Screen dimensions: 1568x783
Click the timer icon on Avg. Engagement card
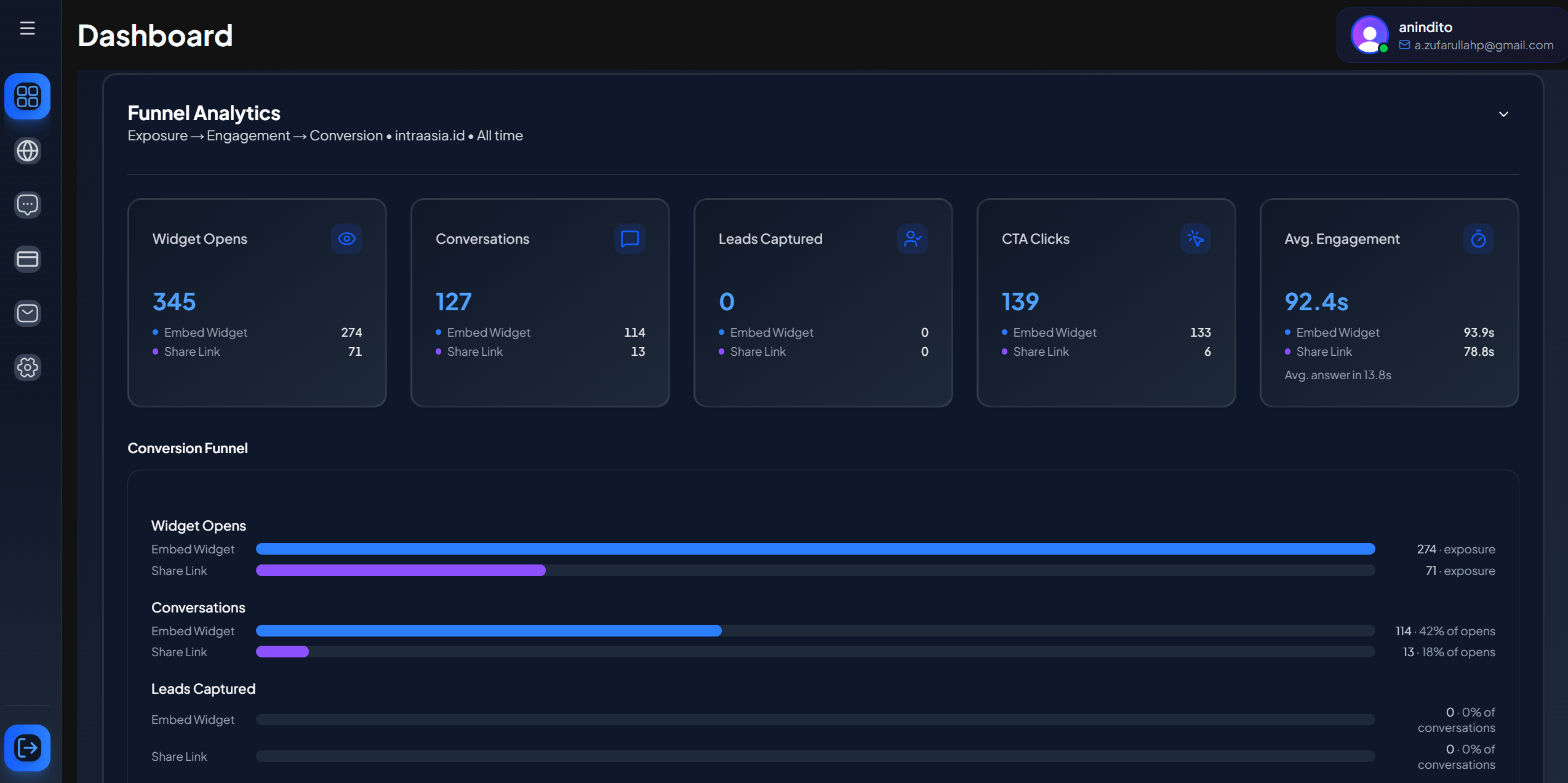click(x=1479, y=239)
